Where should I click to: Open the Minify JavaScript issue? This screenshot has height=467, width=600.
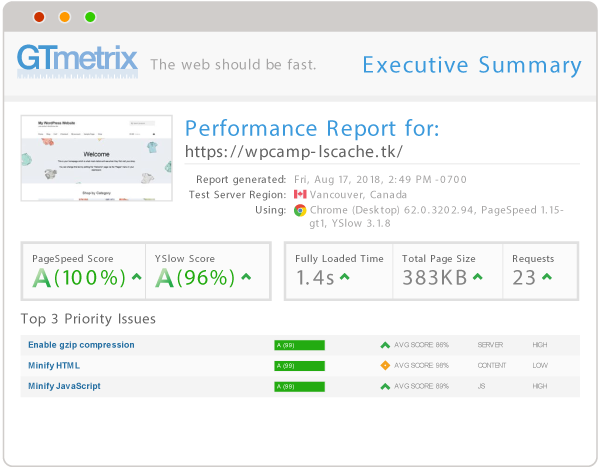pyautogui.click(x=64, y=386)
